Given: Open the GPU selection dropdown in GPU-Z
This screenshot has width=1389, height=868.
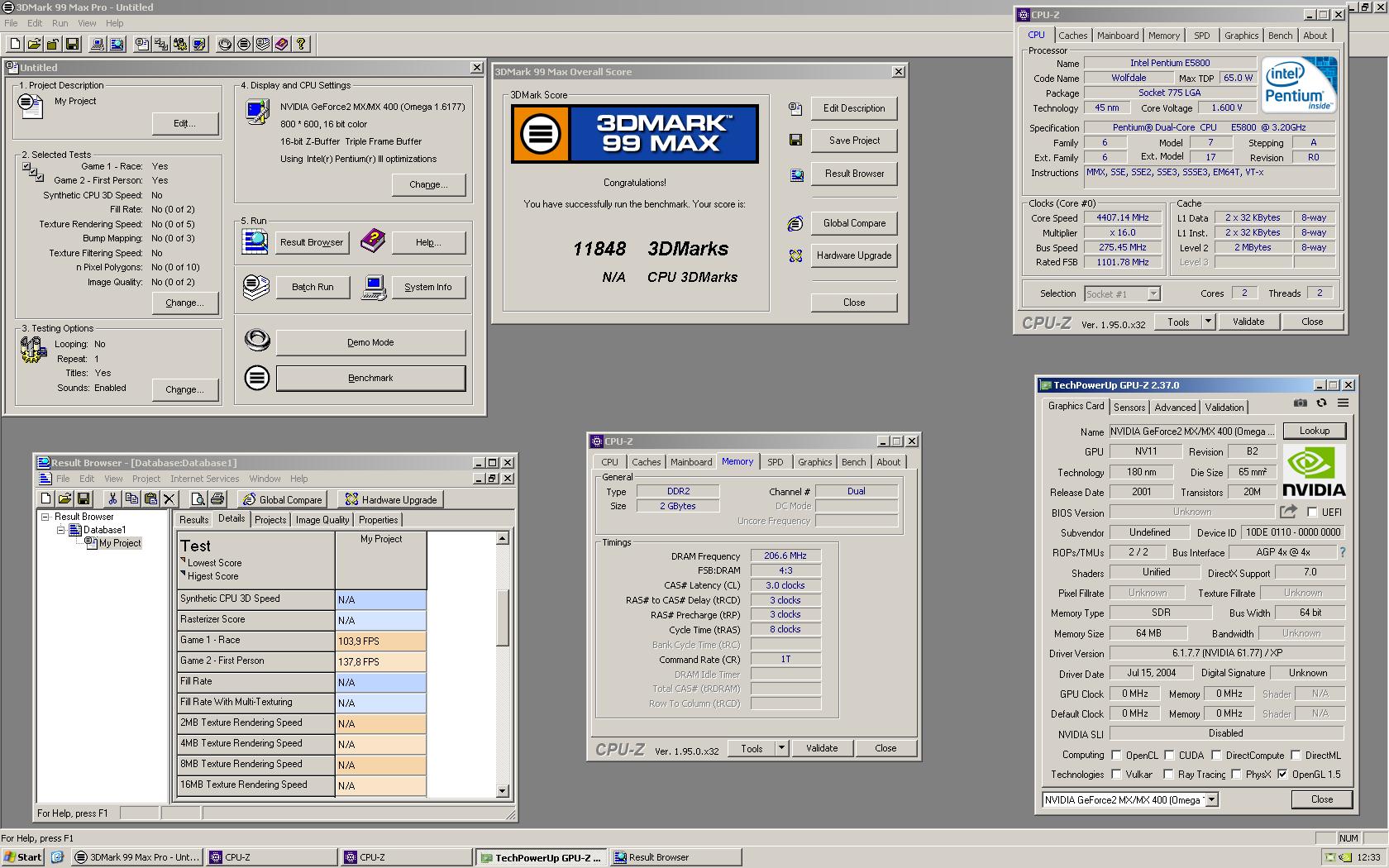Looking at the screenshot, I should point(1212,799).
